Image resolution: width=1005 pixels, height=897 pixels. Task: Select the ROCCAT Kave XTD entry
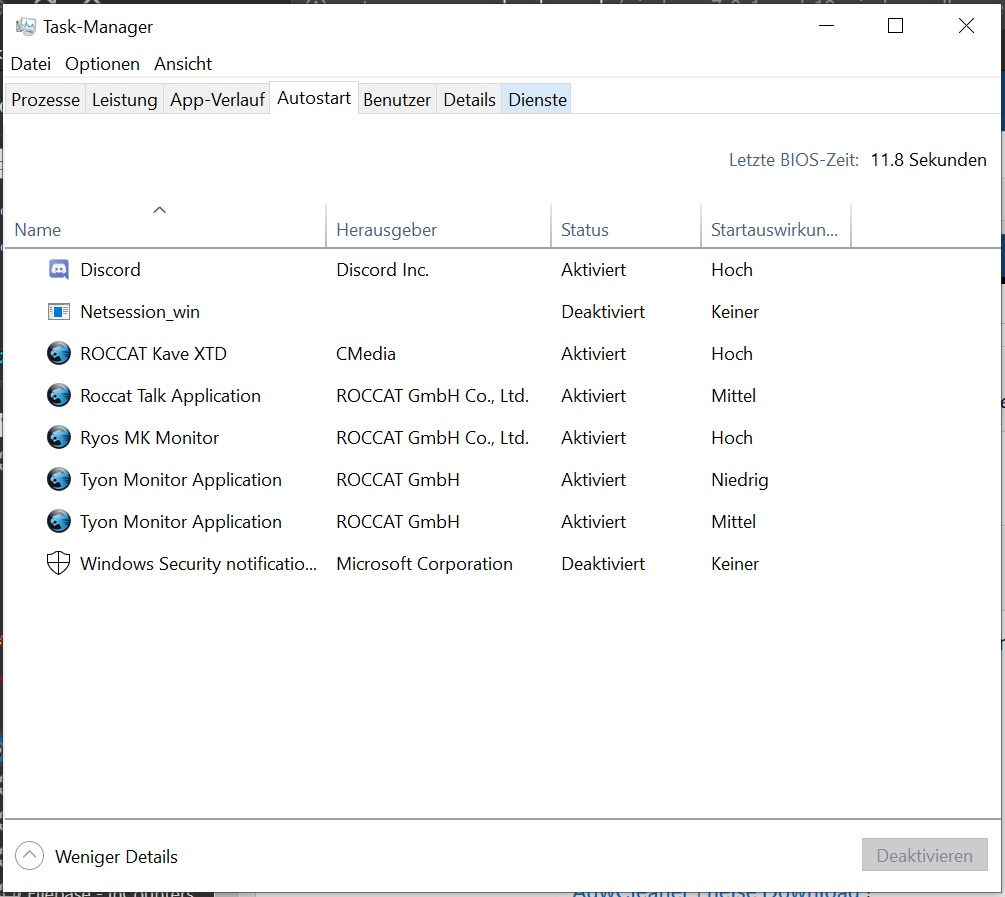click(x=153, y=353)
